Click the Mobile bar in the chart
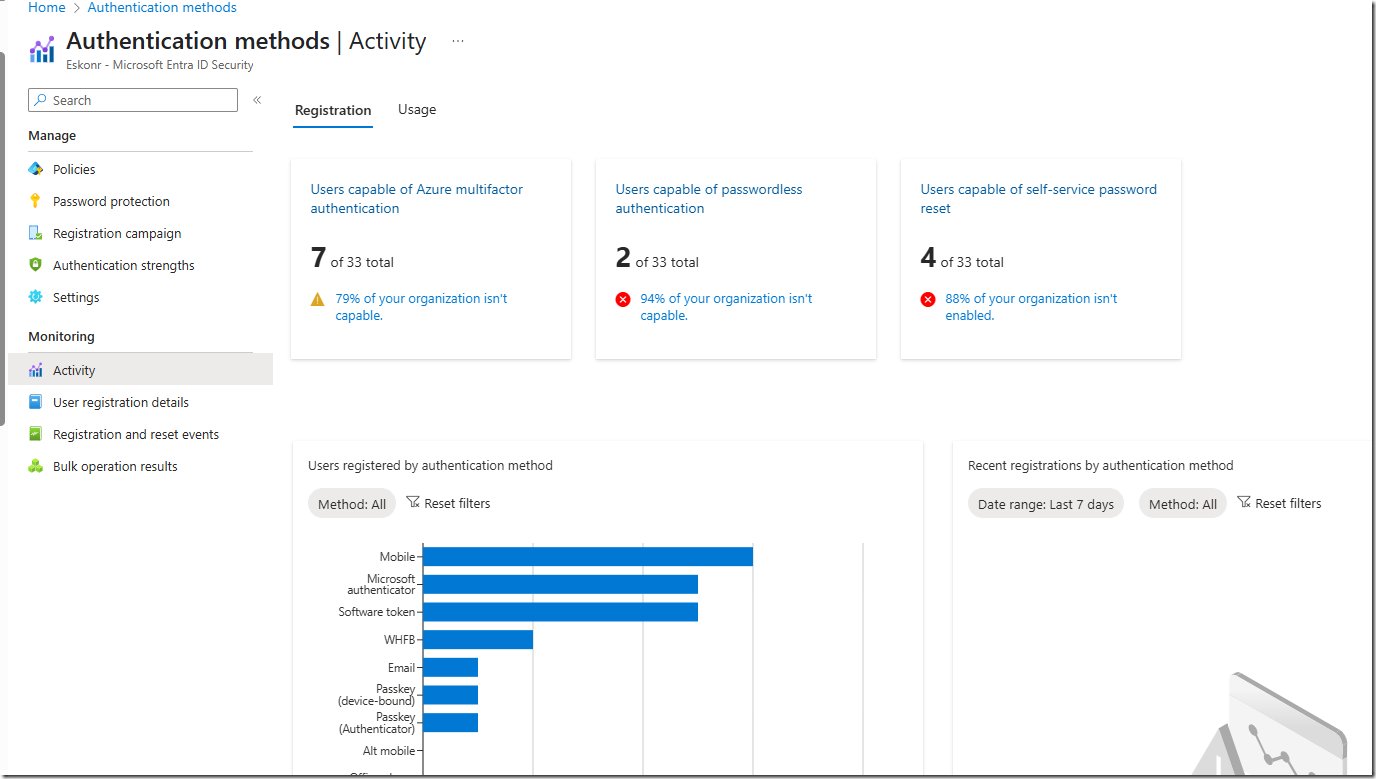This screenshot has height=779, width=1376. [588, 557]
